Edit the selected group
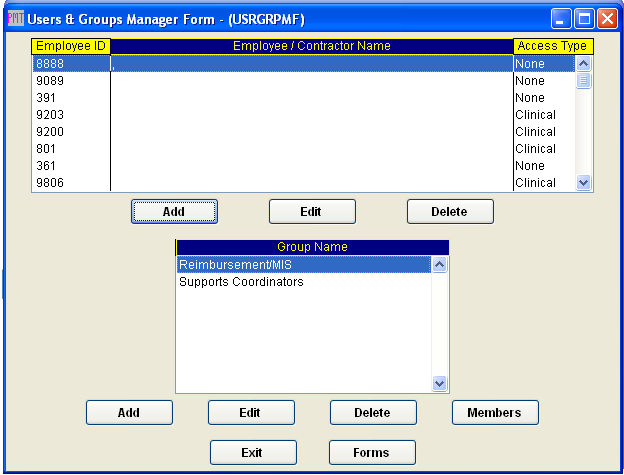 pos(251,412)
